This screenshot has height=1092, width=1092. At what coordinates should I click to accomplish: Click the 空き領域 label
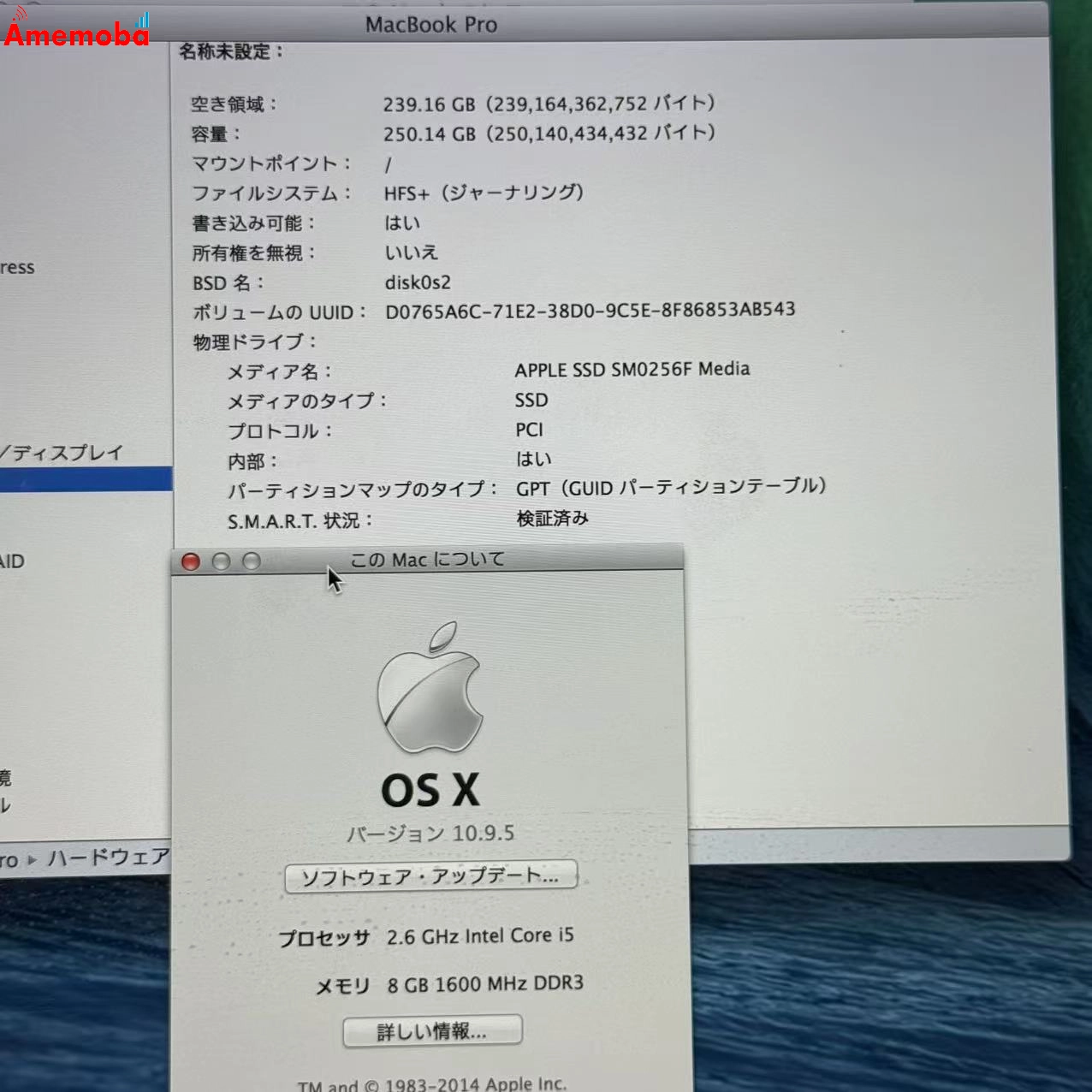click(x=234, y=104)
